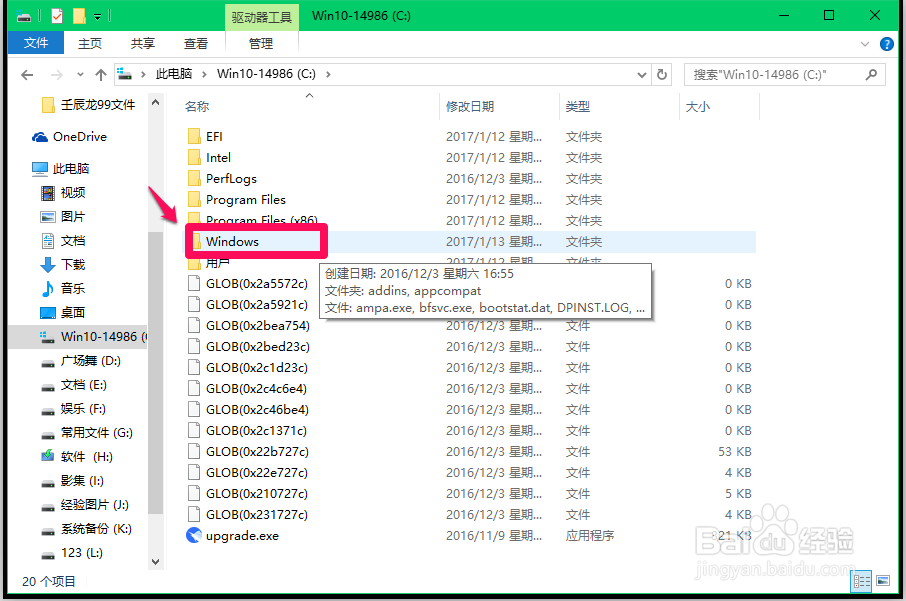906x601 pixels.
Task: Switch to details view in status bar
Action: [x=861, y=581]
